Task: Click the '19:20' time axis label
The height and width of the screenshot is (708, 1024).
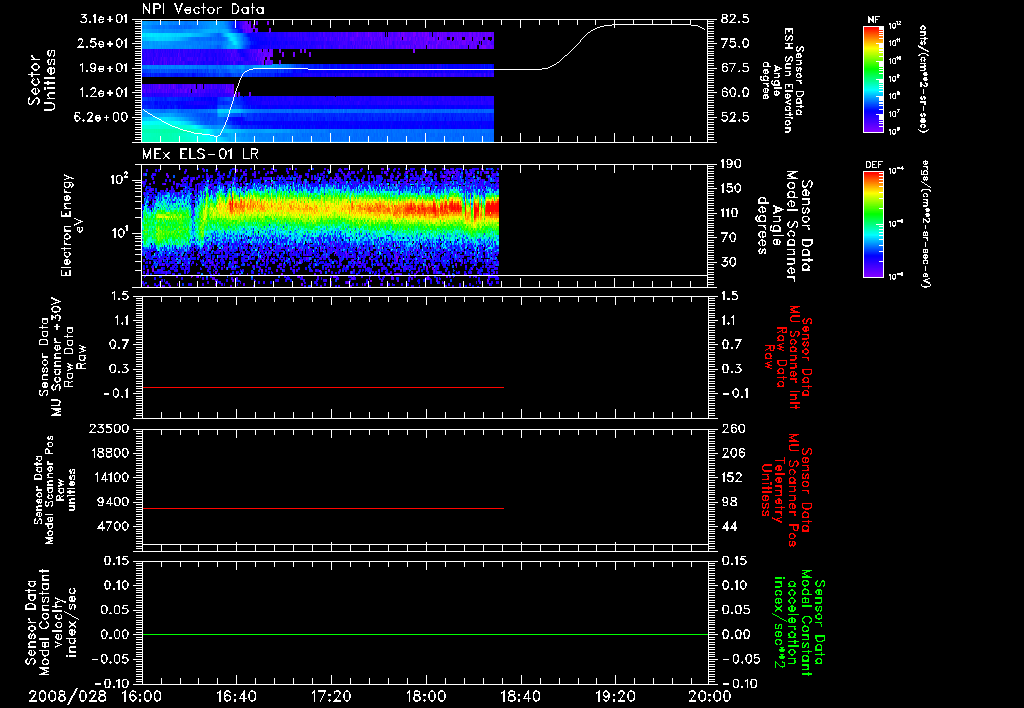Action: [x=615, y=696]
